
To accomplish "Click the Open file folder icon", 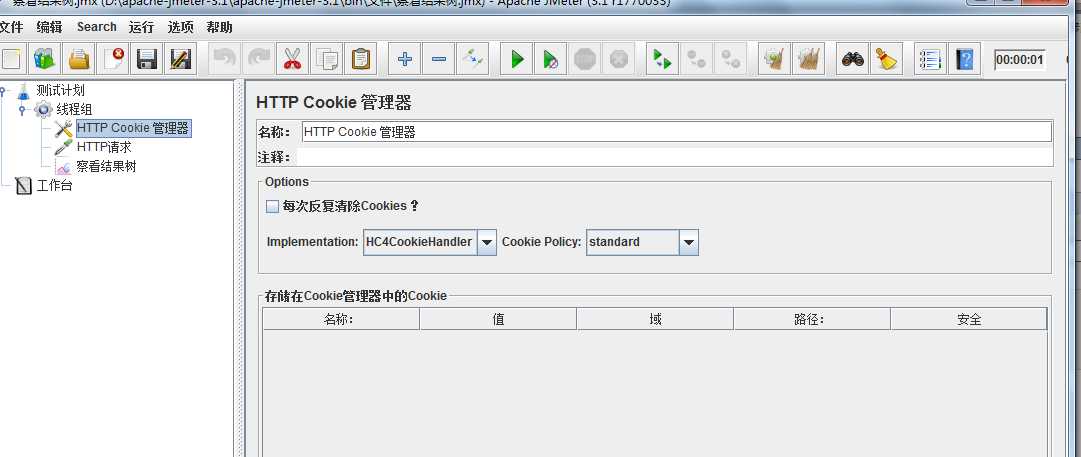I will pyautogui.click(x=79, y=59).
